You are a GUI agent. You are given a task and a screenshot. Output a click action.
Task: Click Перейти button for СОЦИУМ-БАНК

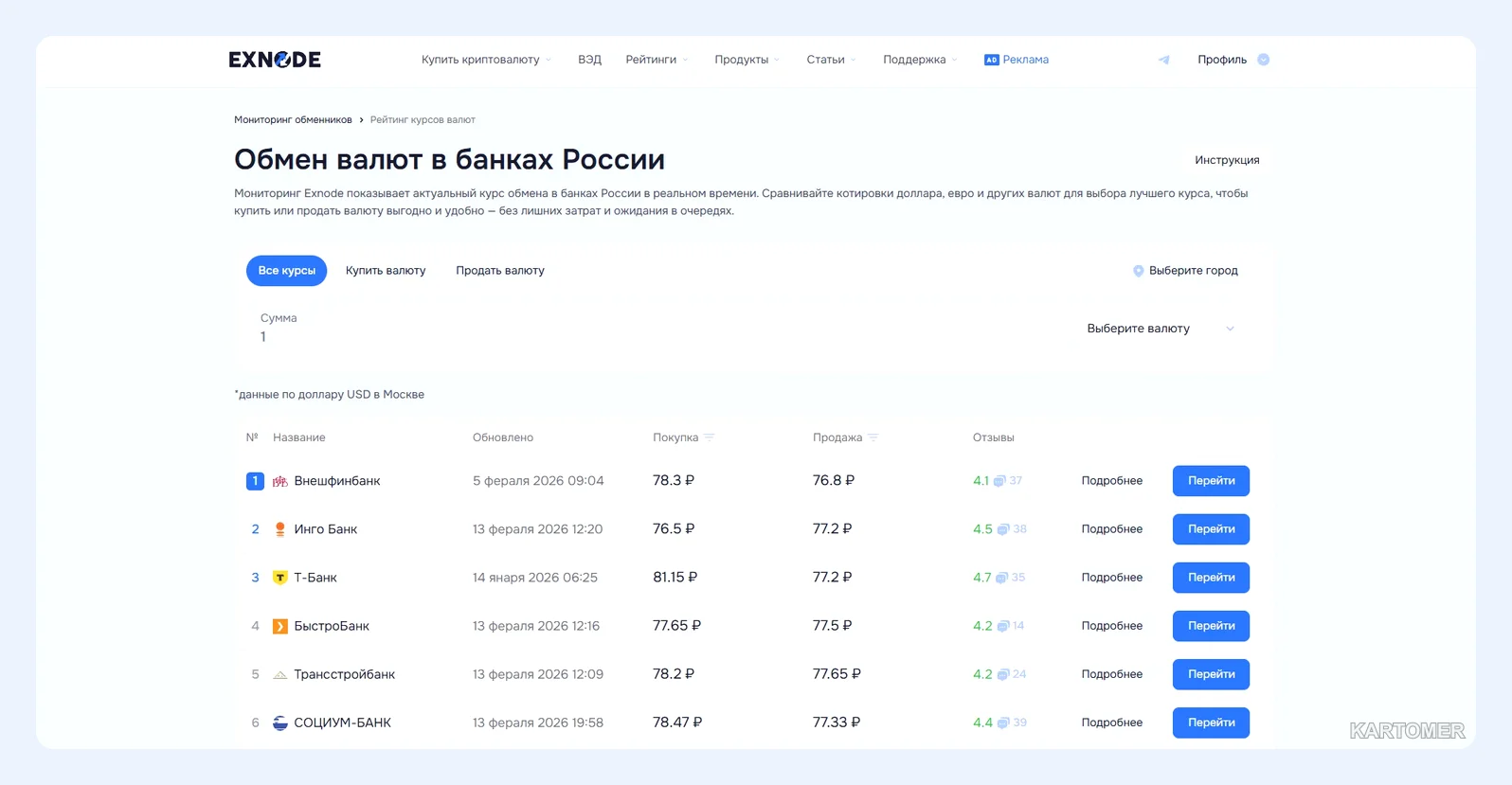tap(1211, 723)
